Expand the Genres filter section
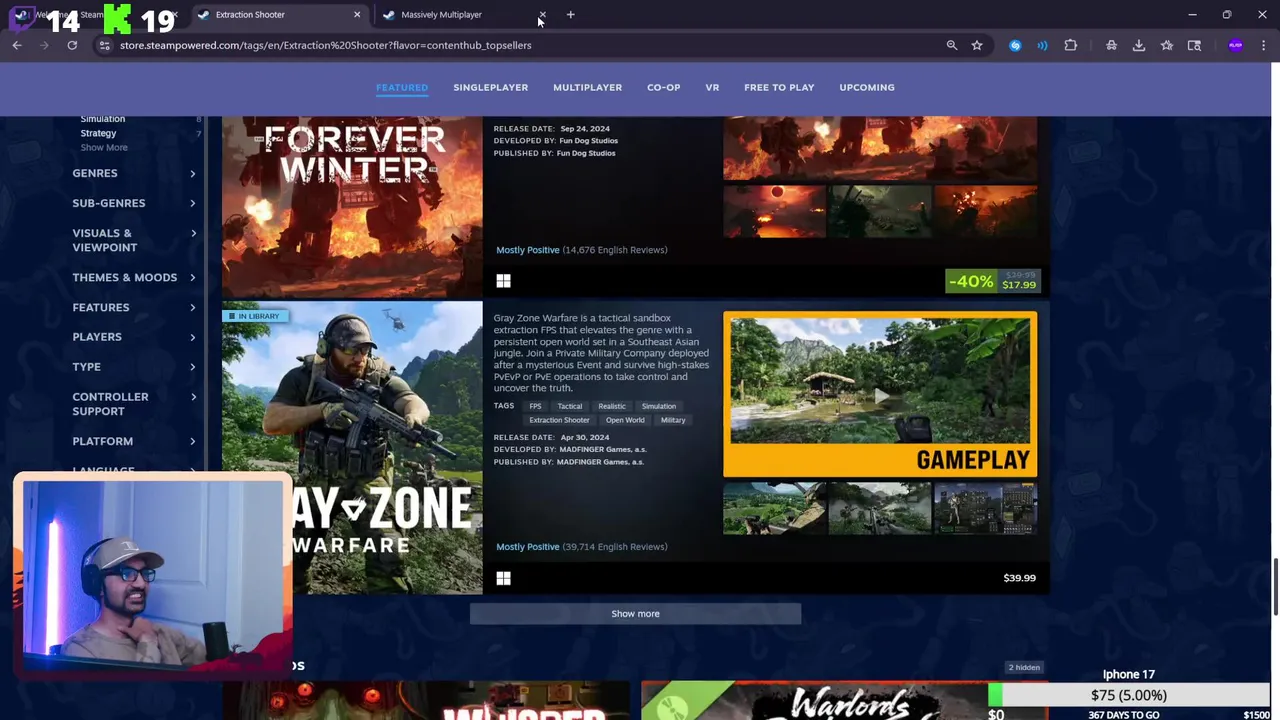The height and width of the screenshot is (720, 1280). [x=134, y=173]
